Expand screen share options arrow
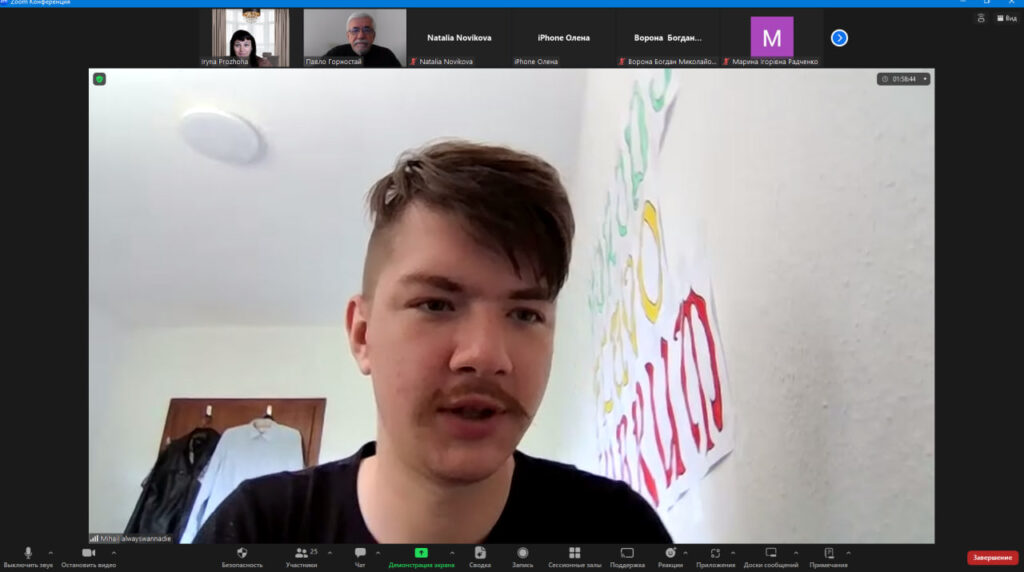Image resolution: width=1024 pixels, height=572 pixels. 451,552
